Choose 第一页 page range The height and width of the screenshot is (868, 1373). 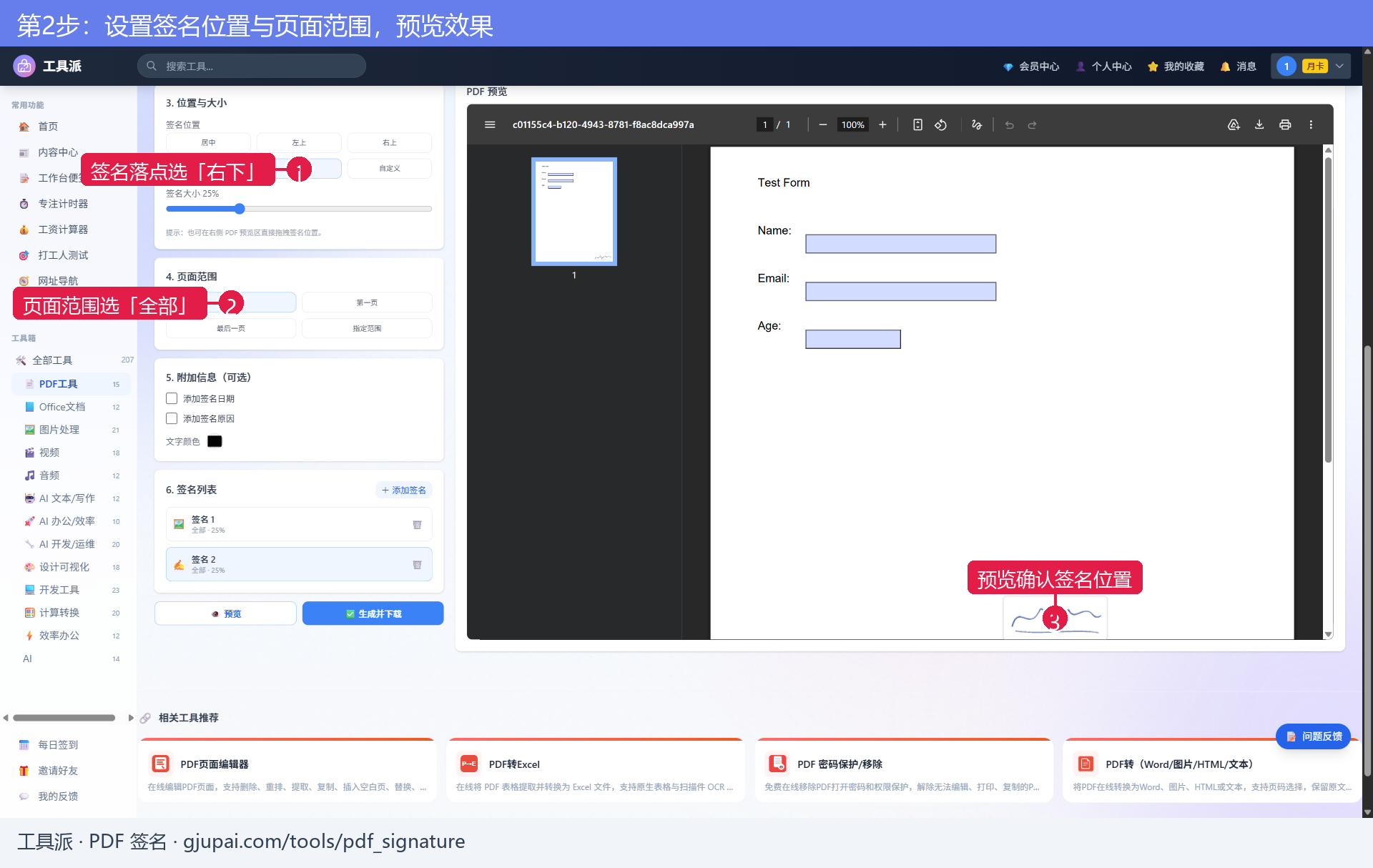click(367, 302)
